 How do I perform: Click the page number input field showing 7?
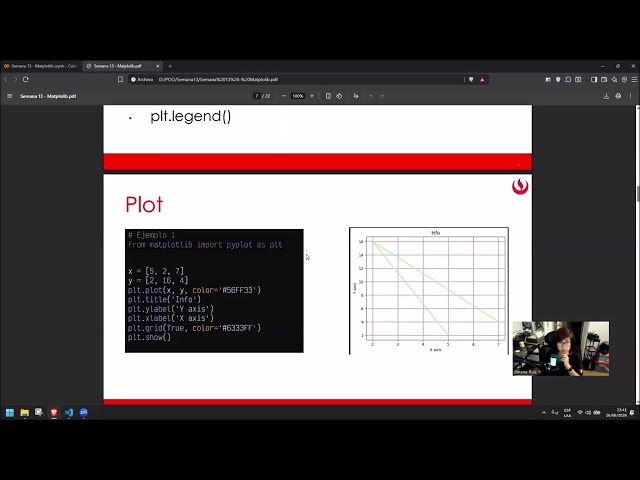(257, 96)
